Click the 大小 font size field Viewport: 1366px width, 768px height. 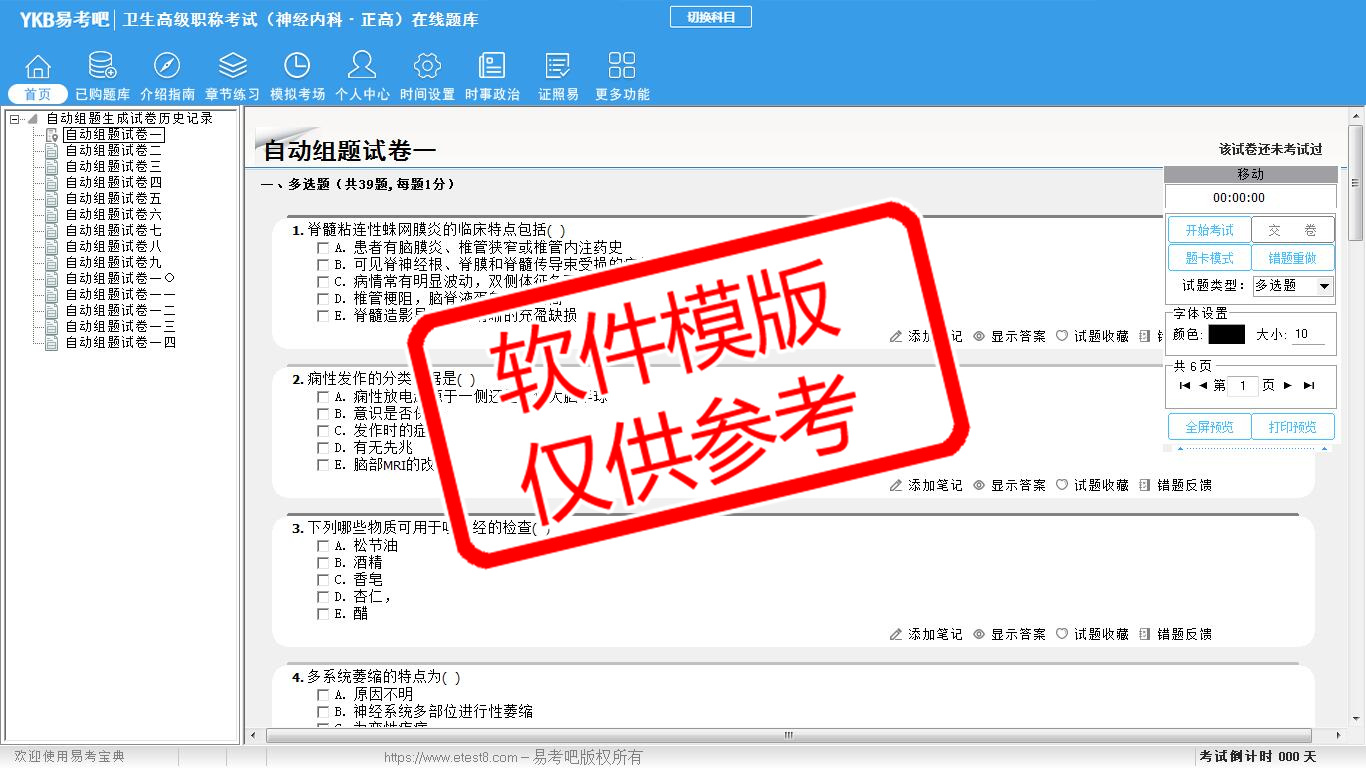point(1308,335)
